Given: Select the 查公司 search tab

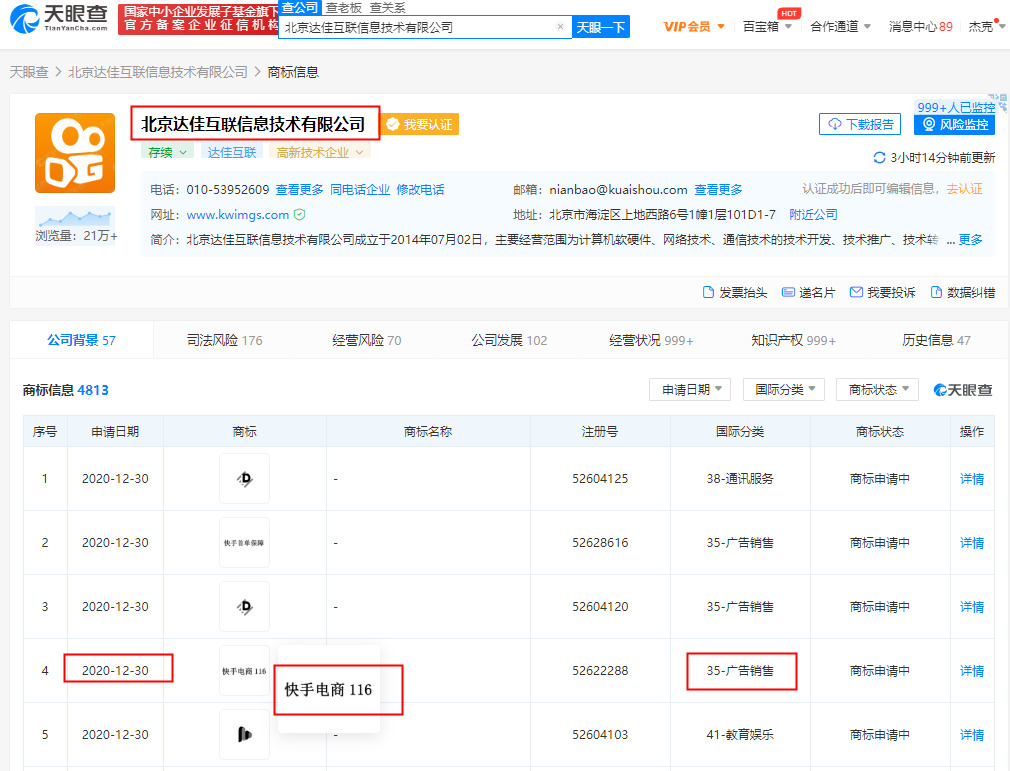Looking at the screenshot, I should coord(300,8).
